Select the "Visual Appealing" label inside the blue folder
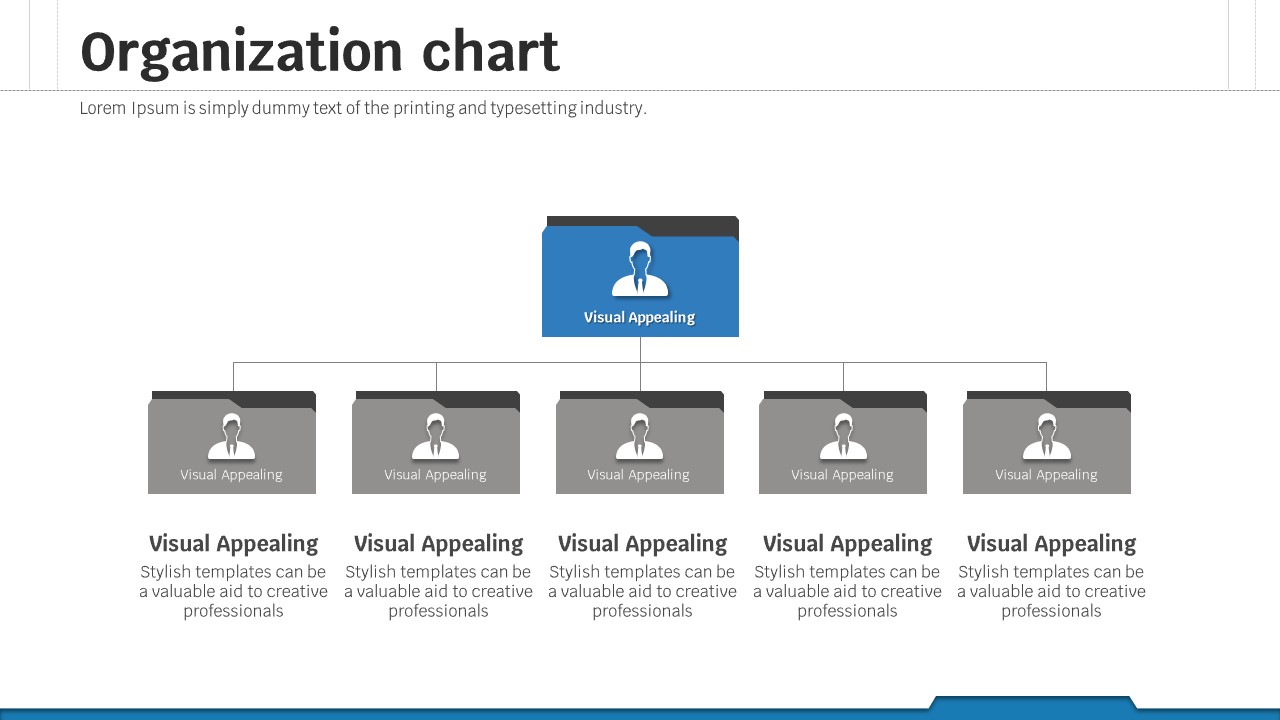The height and width of the screenshot is (720, 1280). click(x=640, y=317)
